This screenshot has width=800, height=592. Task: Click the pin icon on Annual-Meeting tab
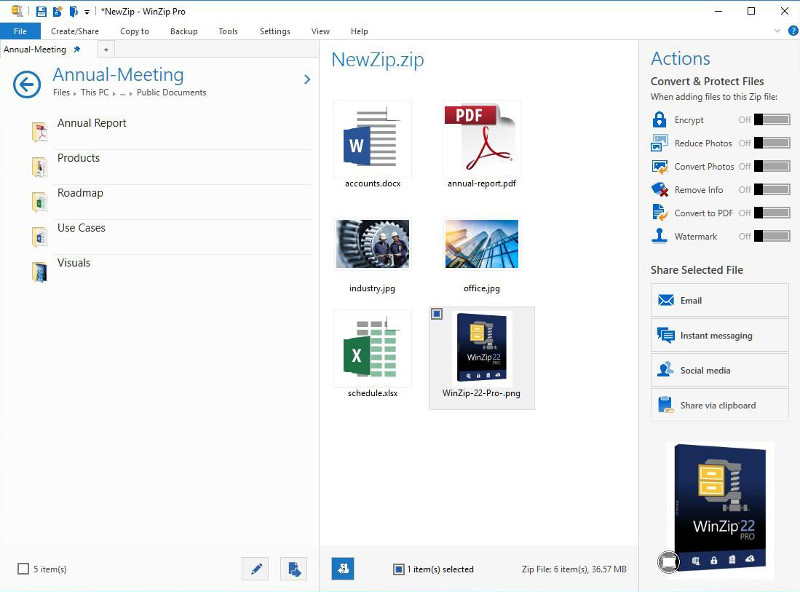coord(77,50)
